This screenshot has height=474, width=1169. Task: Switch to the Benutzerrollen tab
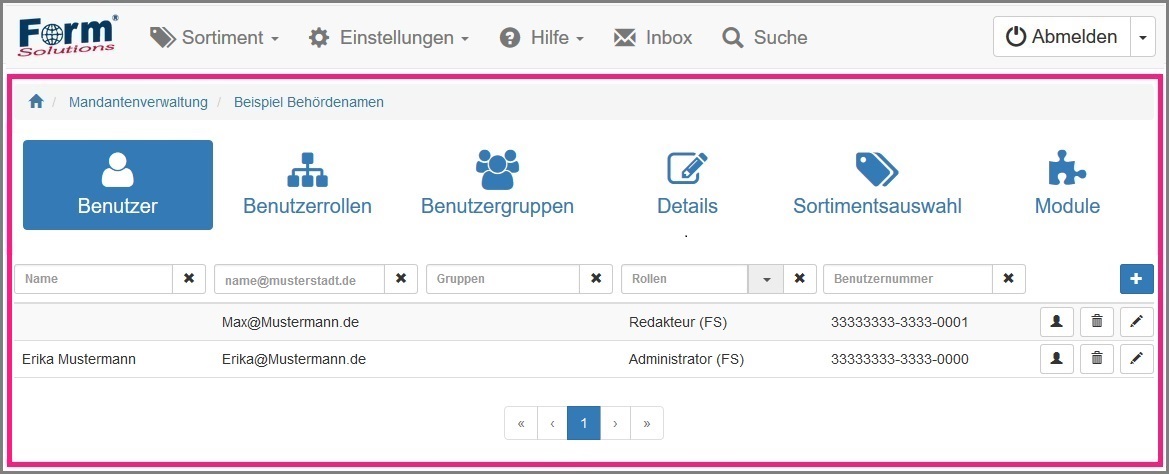pyautogui.click(x=307, y=185)
